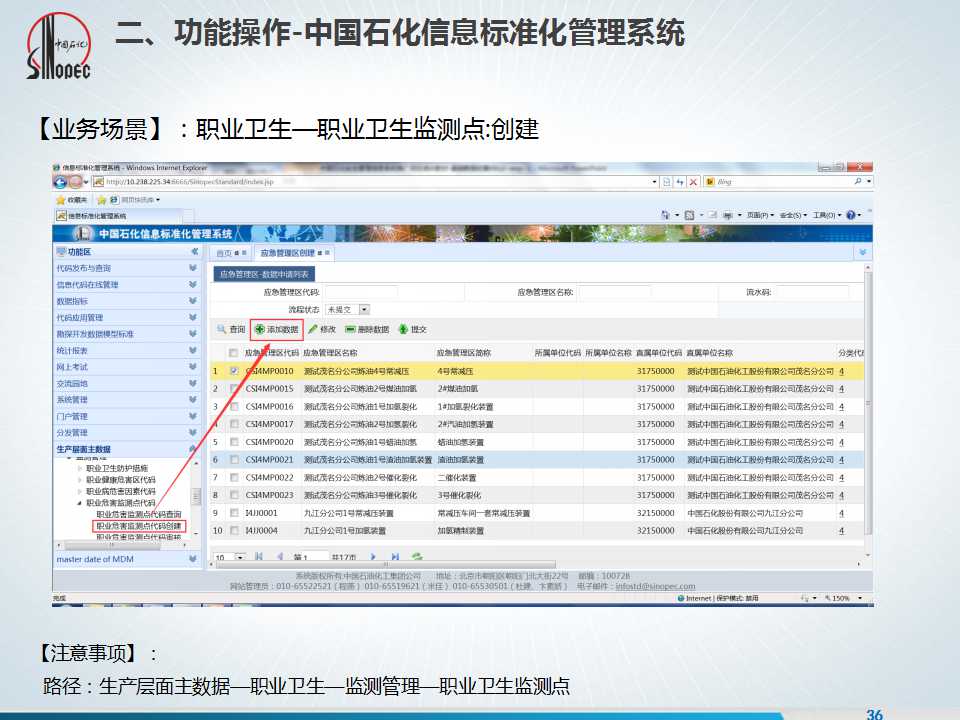Screen dimensions: 960x720
Task: Click the browser back arrow button
Action: point(61,182)
